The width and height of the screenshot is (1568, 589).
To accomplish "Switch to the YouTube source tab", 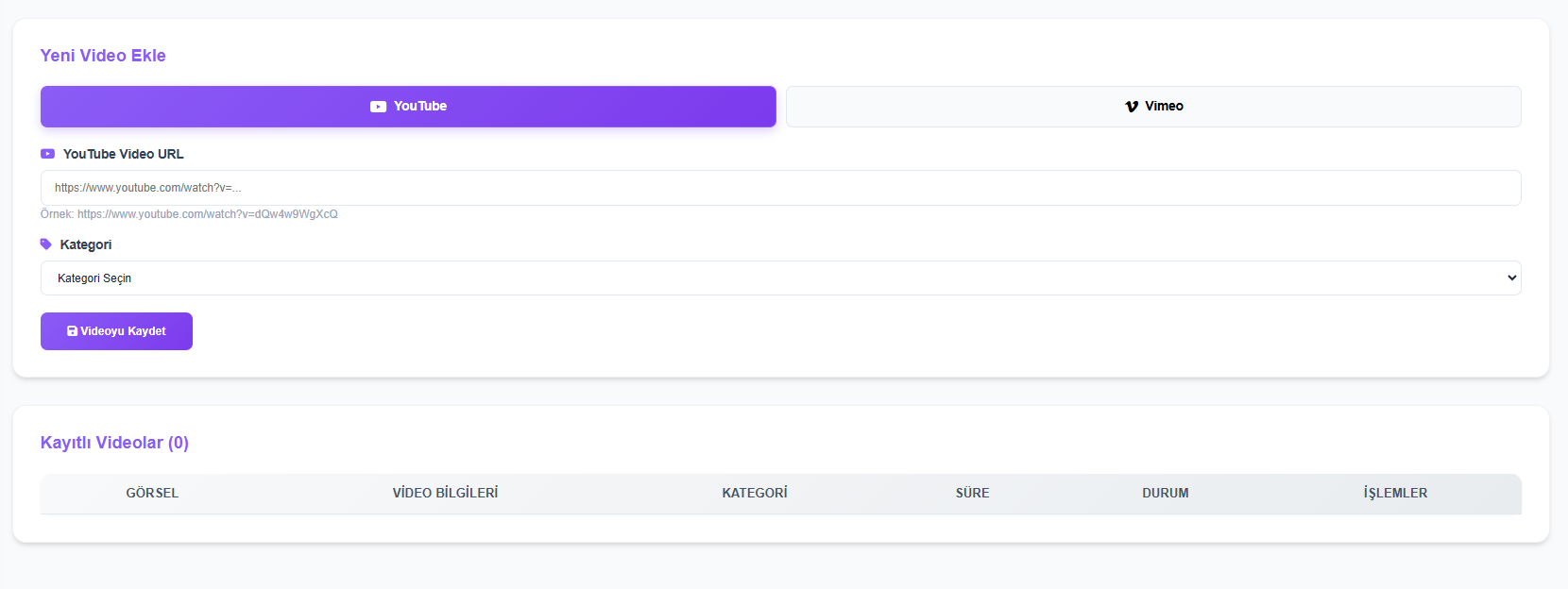I will [x=408, y=107].
